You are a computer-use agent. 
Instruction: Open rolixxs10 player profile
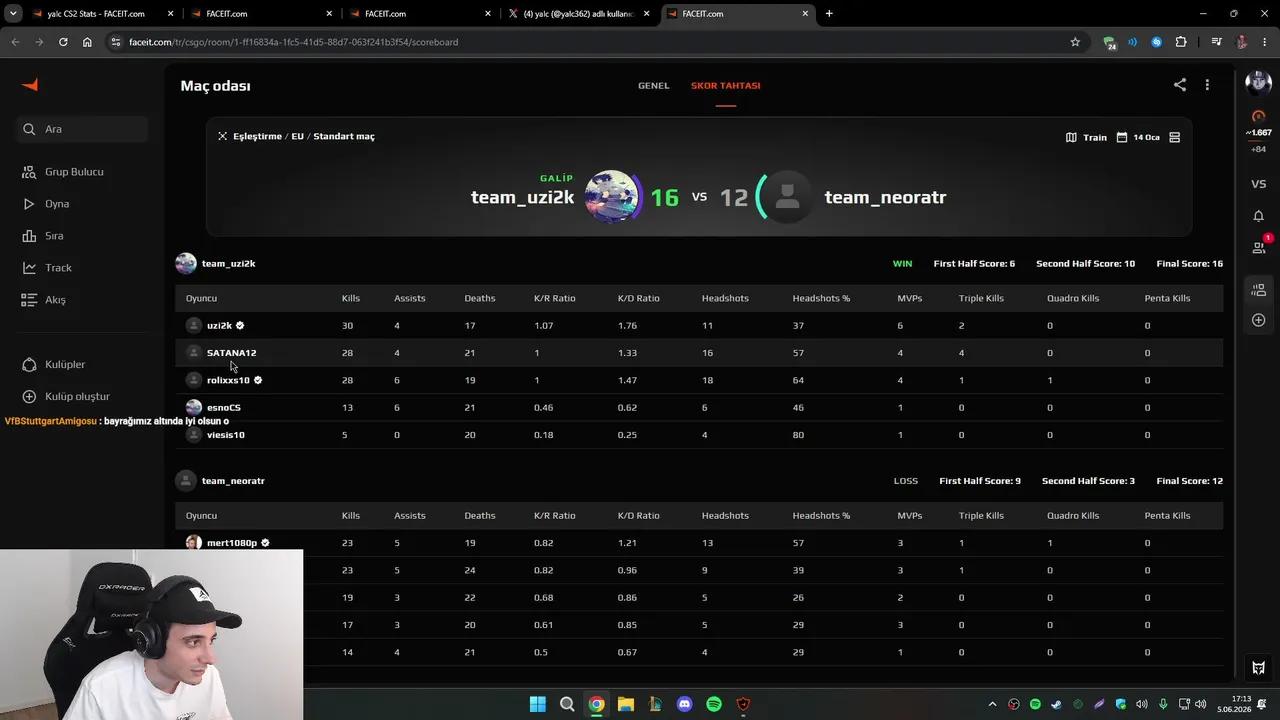pos(228,380)
